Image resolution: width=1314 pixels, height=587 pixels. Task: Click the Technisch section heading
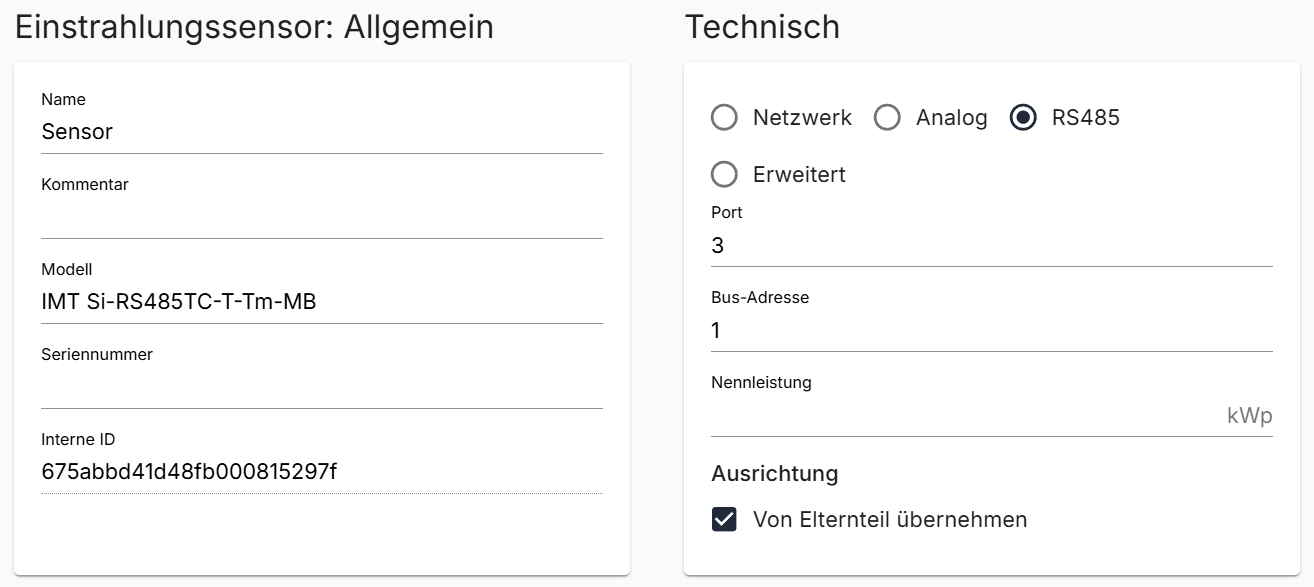click(762, 27)
